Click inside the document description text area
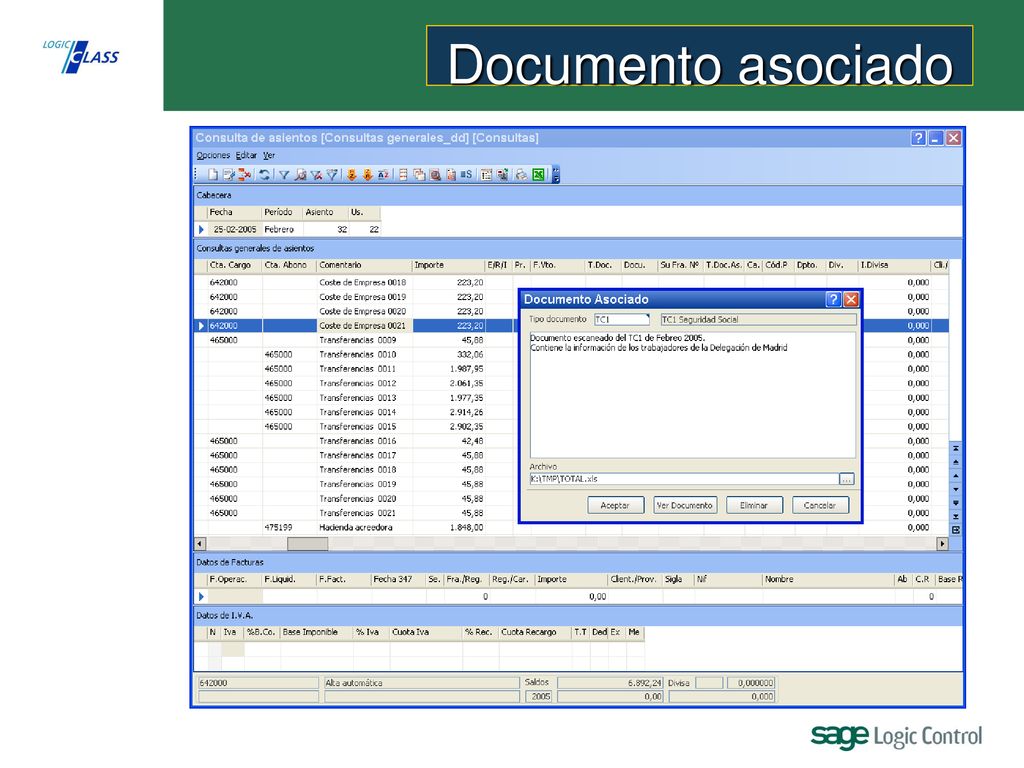The height and width of the screenshot is (768, 1024). 692,394
